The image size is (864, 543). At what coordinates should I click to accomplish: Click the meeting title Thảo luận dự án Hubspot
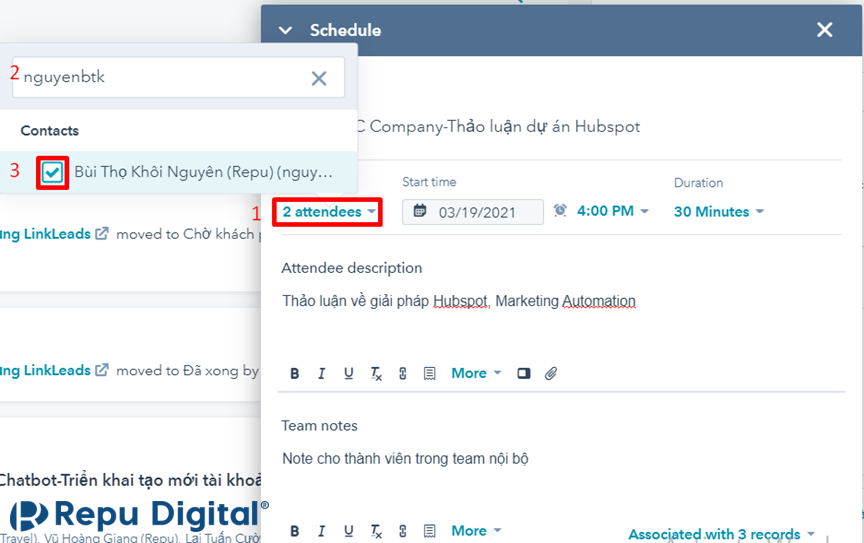point(497,127)
